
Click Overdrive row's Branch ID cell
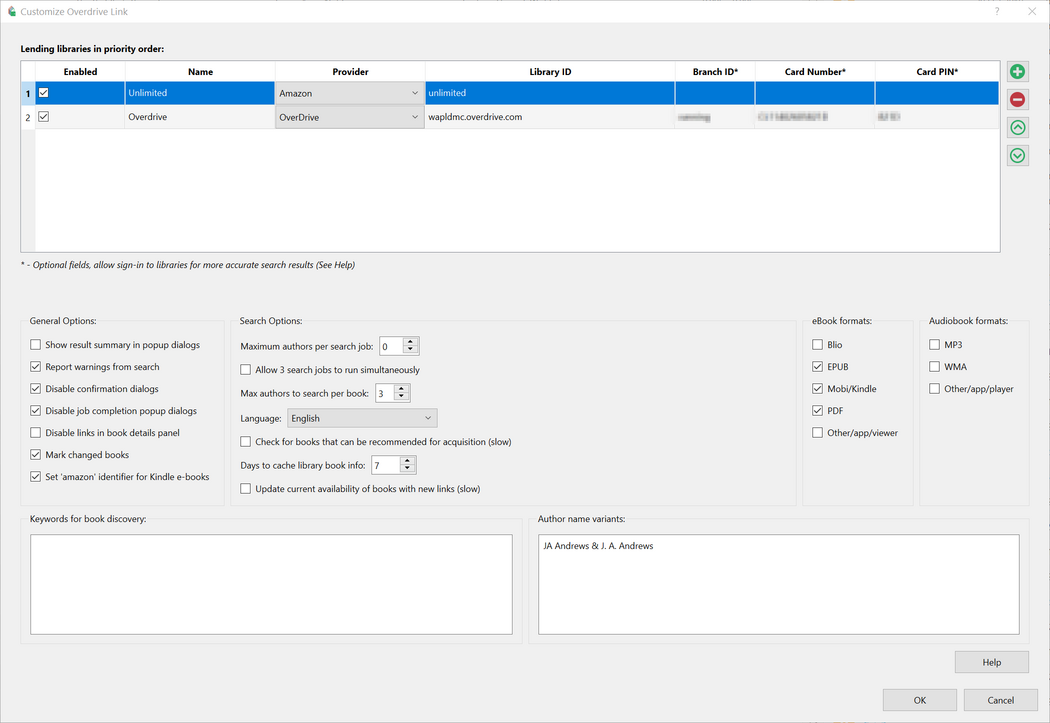coord(715,117)
